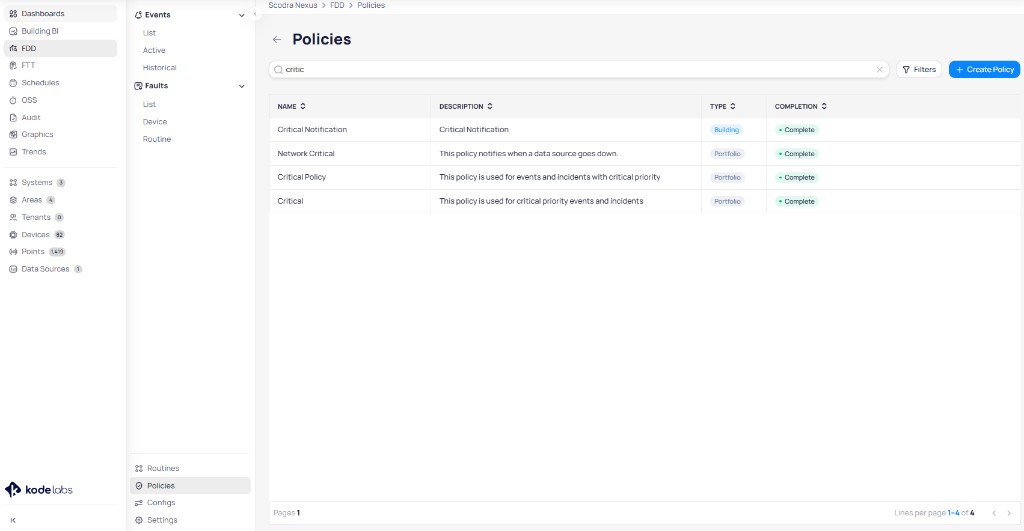Screen dimensions: 1024x531
Task: Click Create Policy button
Action: 984,69
